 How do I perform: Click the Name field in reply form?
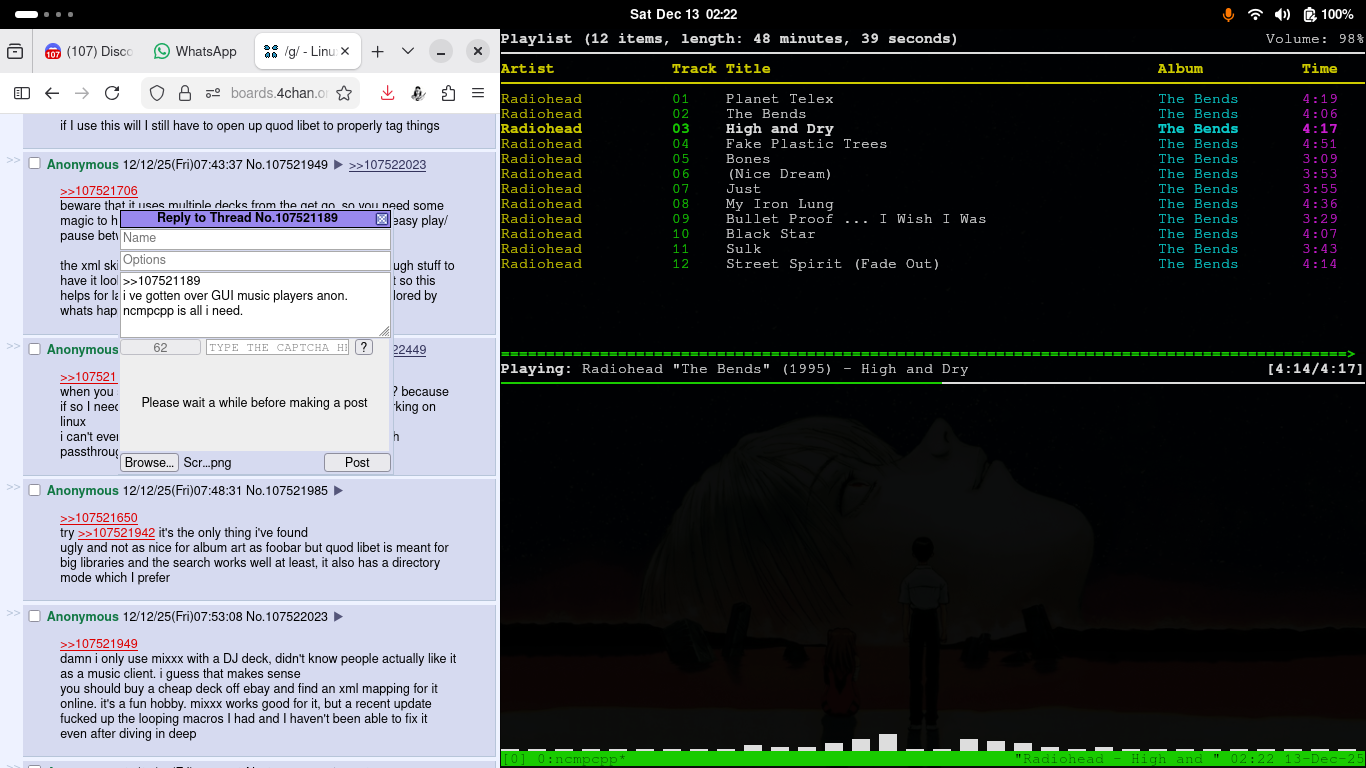click(255, 238)
